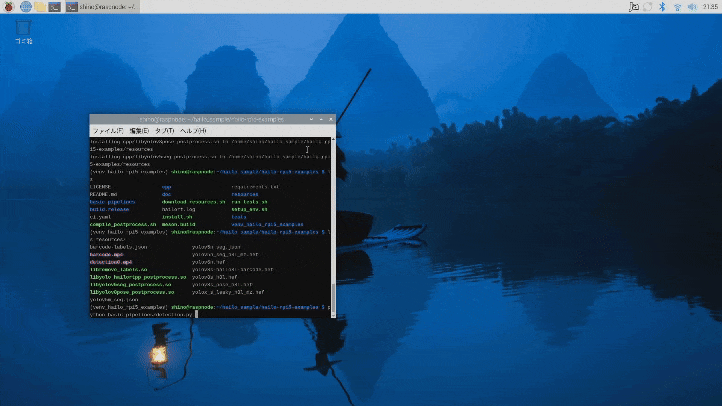Open the trash (ゴミ箱) desktop icon

[23, 32]
